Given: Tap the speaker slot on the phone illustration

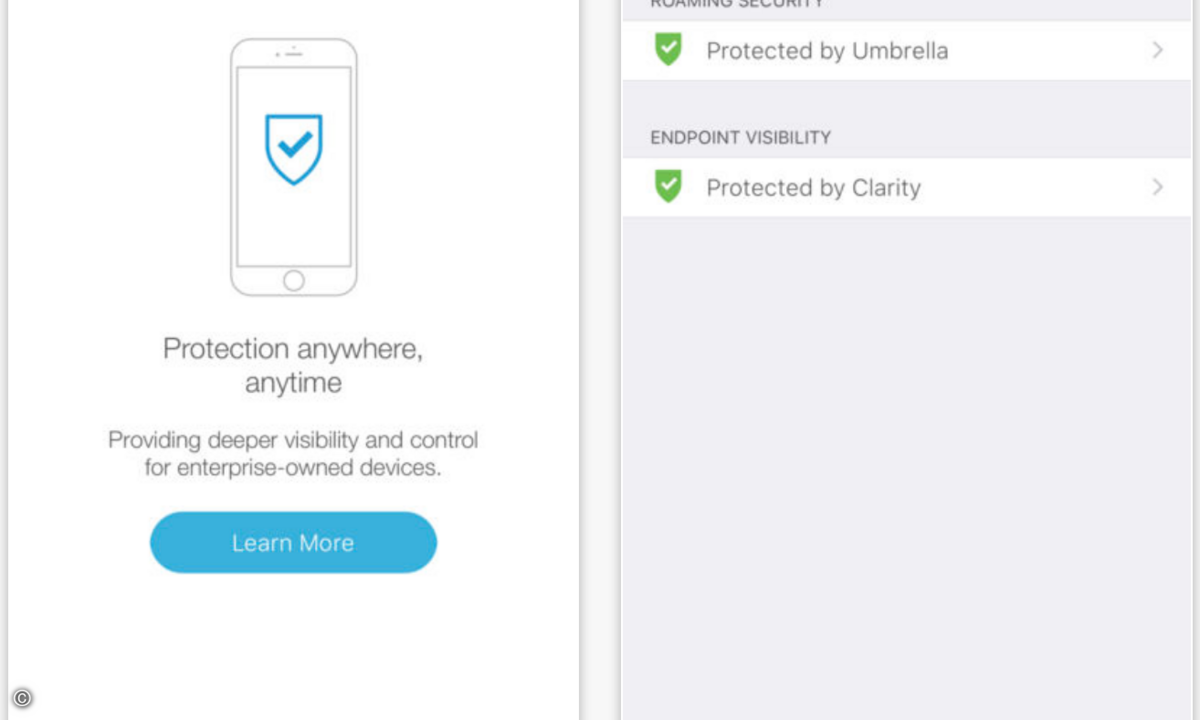Looking at the screenshot, I should click(294, 53).
